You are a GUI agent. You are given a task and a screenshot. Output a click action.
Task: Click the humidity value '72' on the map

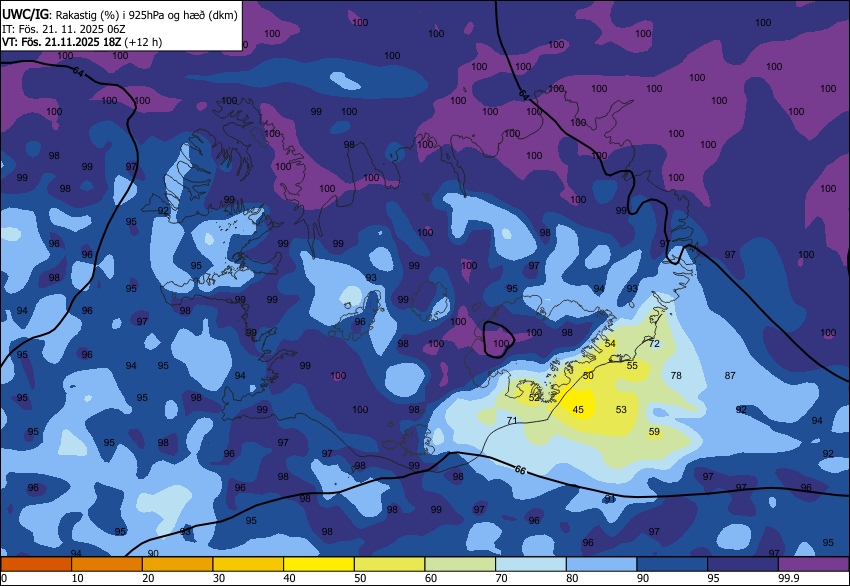coord(654,343)
